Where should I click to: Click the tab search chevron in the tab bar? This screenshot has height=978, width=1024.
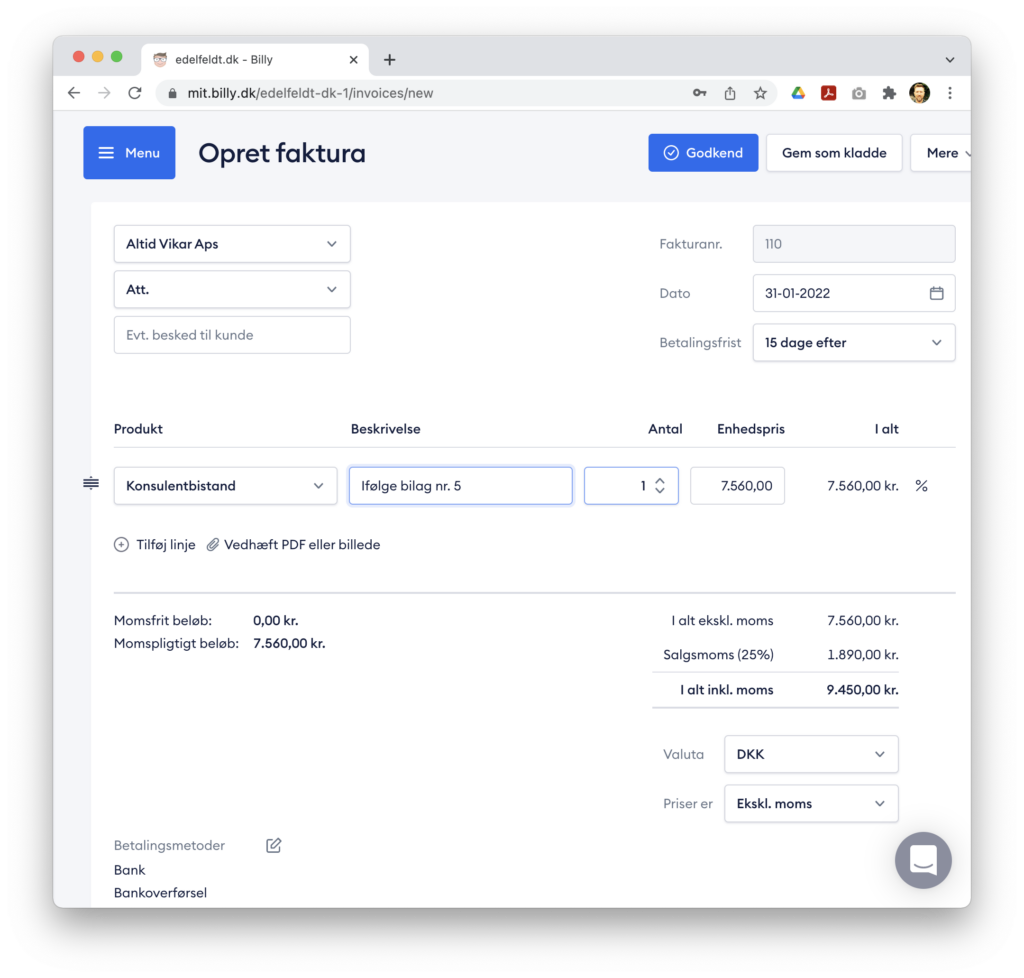tap(950, 60)
